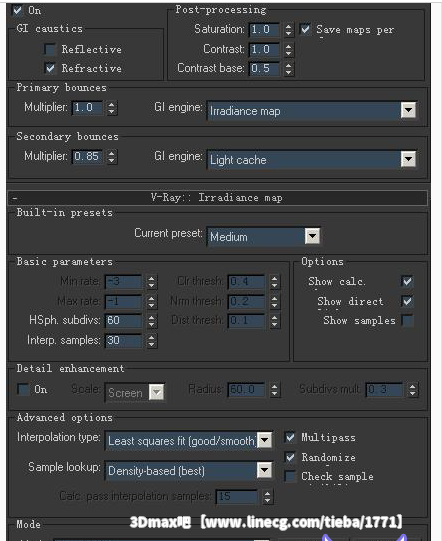This screenshot has width=442, height=541.
Task: Click the HSph. subdivs field
Action: coord(123,320)
